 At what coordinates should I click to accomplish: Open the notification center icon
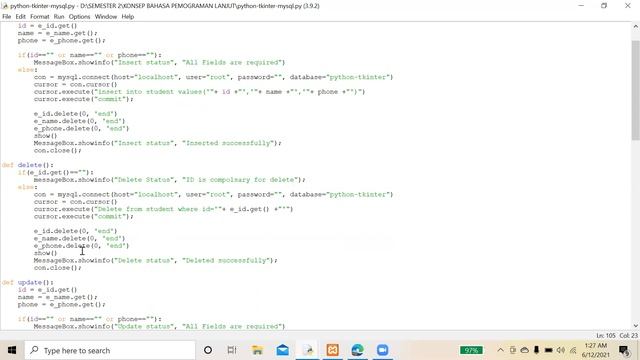(624, 350)
